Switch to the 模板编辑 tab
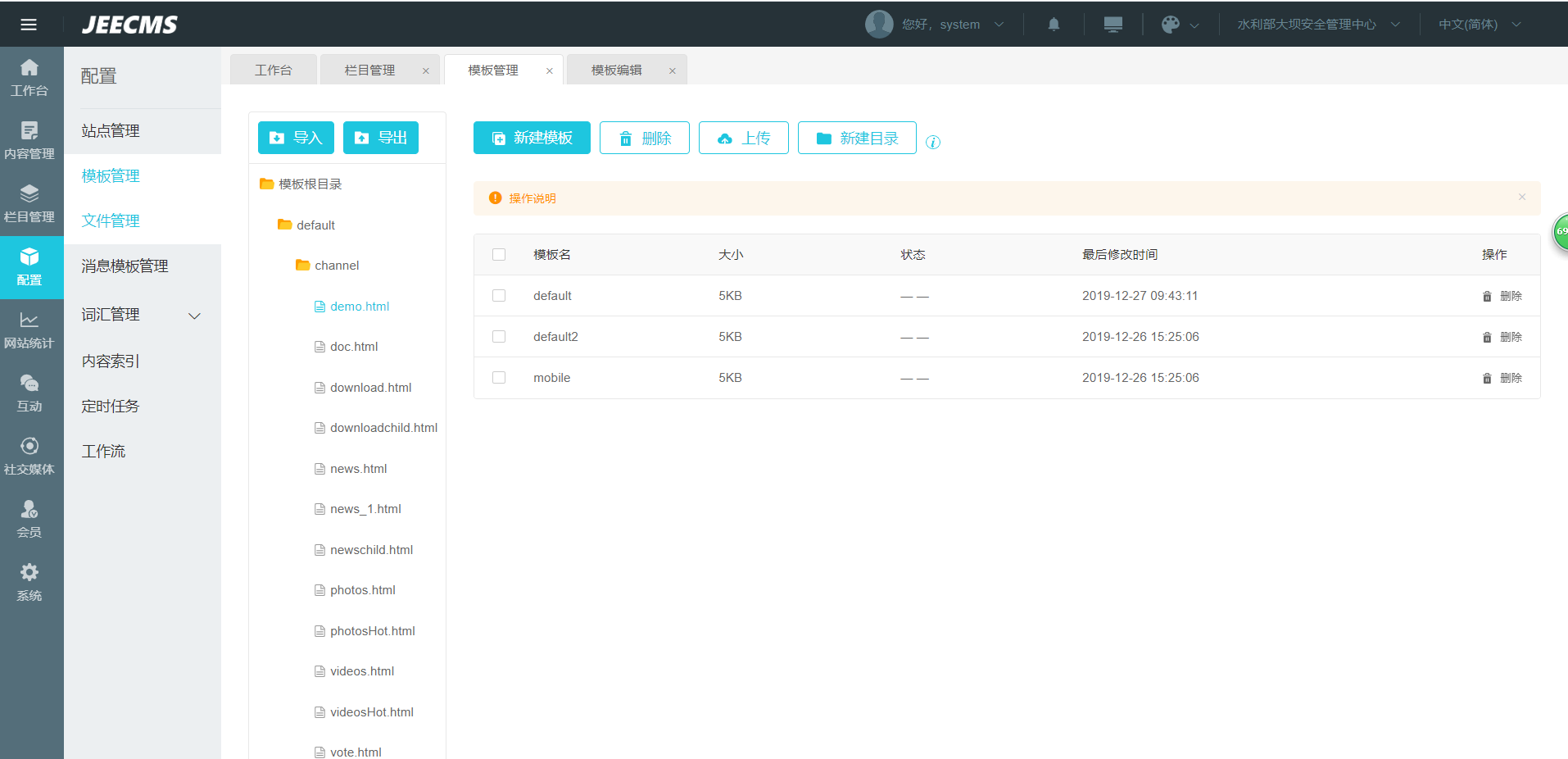 click(x=617, y=70)
